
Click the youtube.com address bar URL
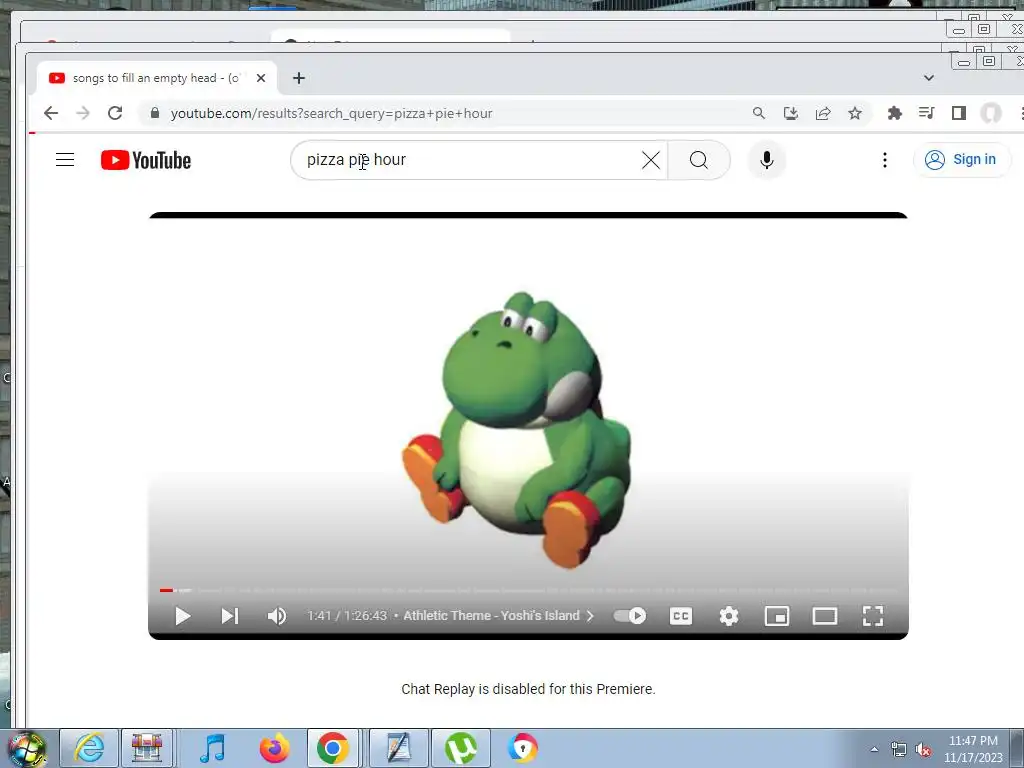pos(331,114)
